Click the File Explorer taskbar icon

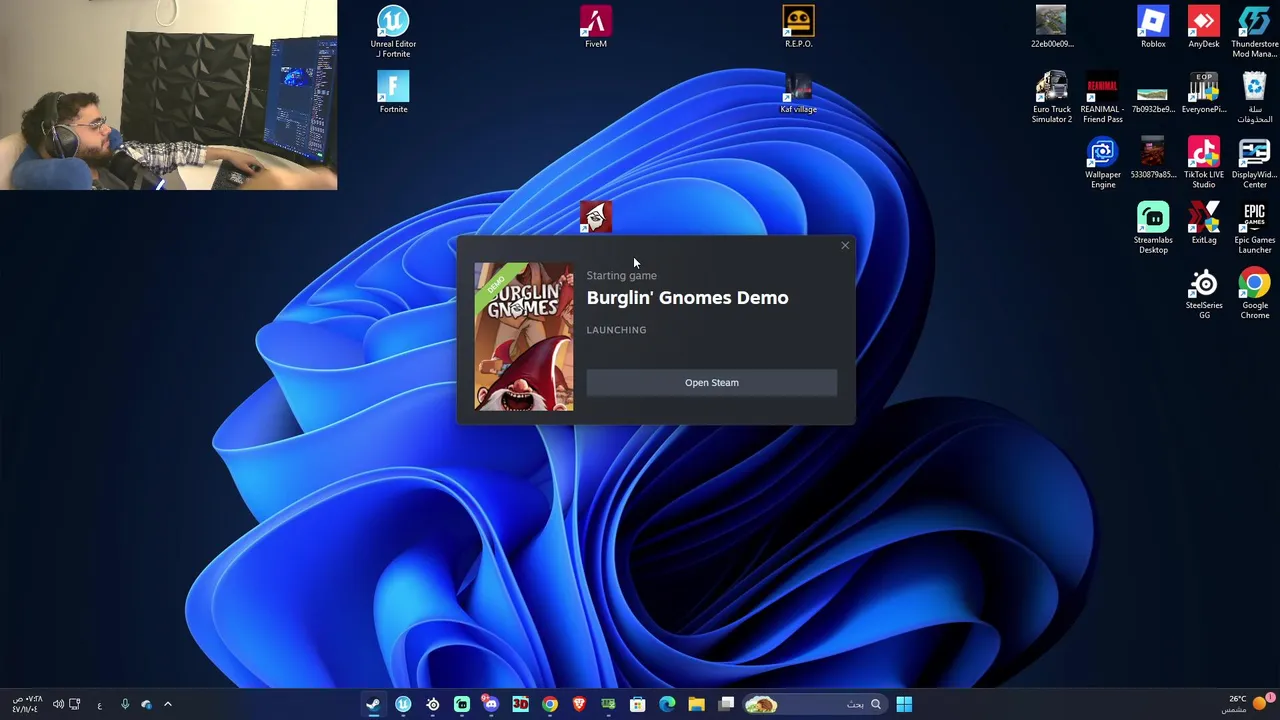pyautogui.click(x=696, y=704)
